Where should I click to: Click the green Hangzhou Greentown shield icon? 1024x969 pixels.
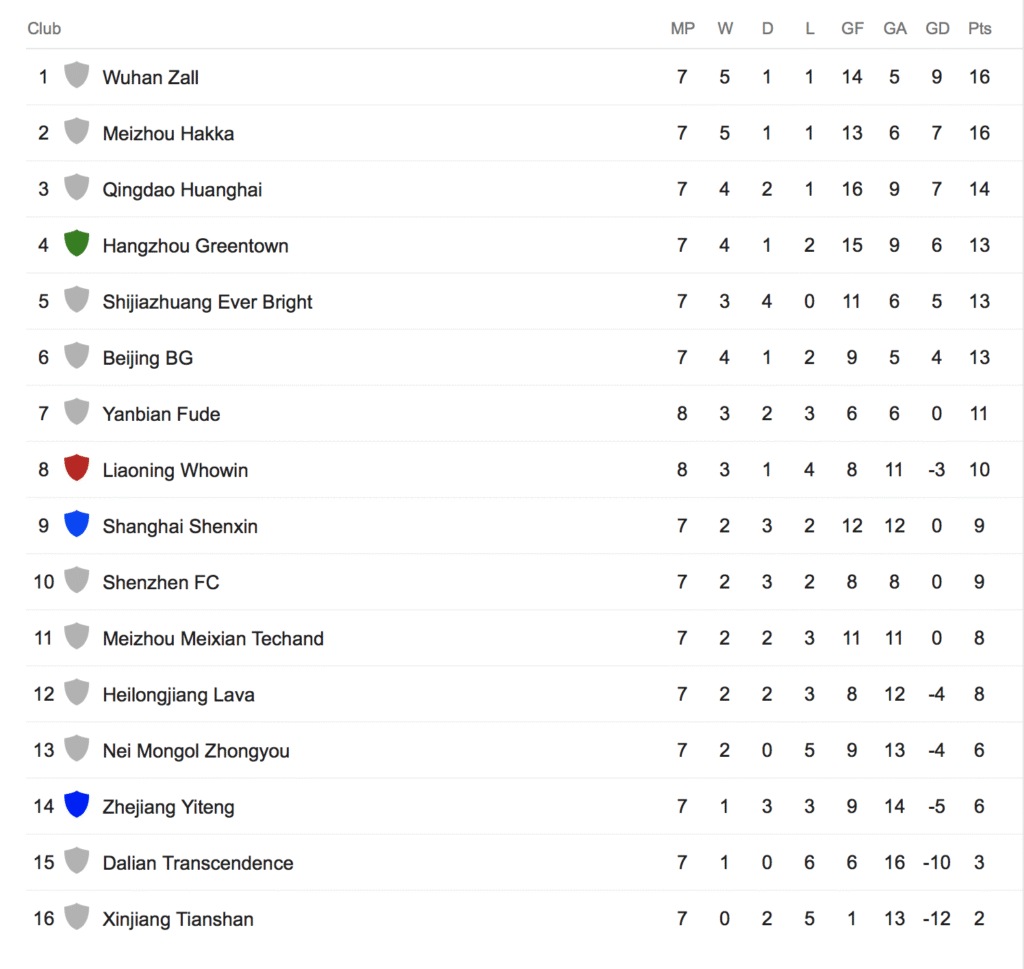76,244
